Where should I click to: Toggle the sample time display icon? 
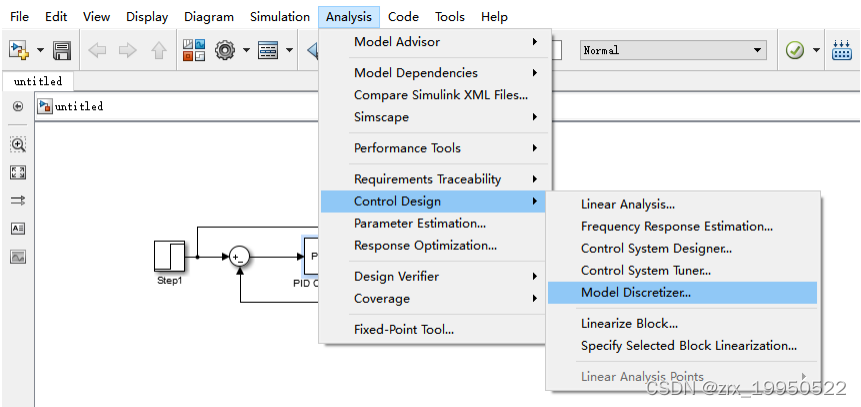click(18, 201)
